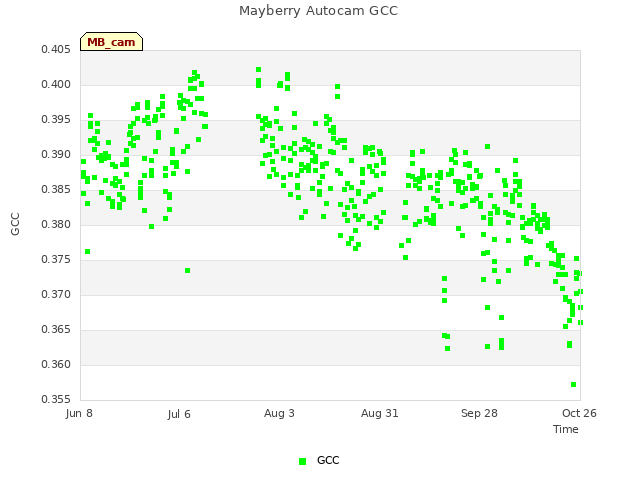This screenshot has height=480, width=640.
Task: Click the 0.375 y-axis value
Action: (x=56, y=260)
